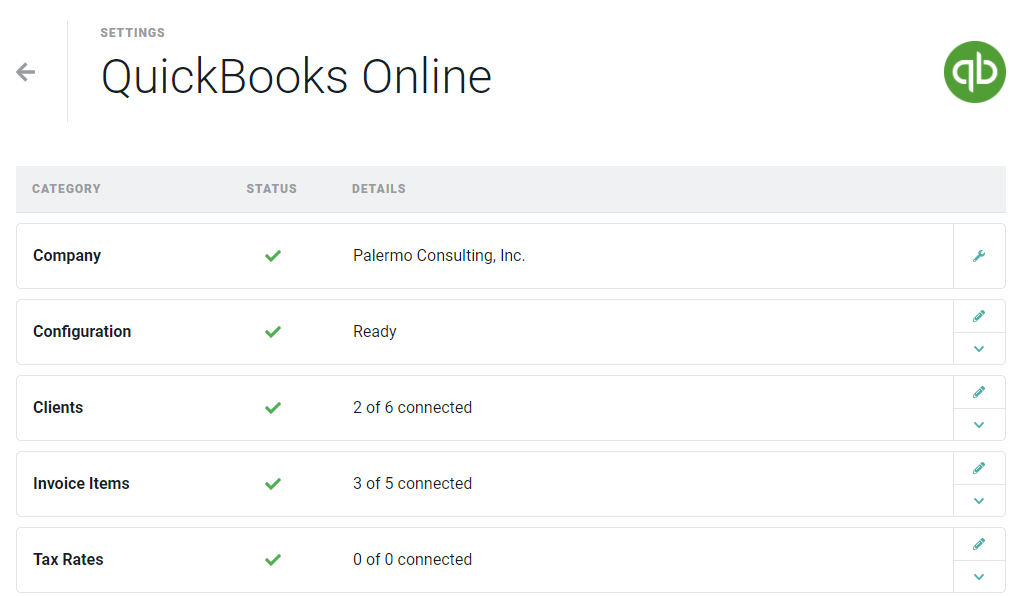Click the Company status checkmark
This screenshot has width=1020, height=596.
tap(272, 256)
